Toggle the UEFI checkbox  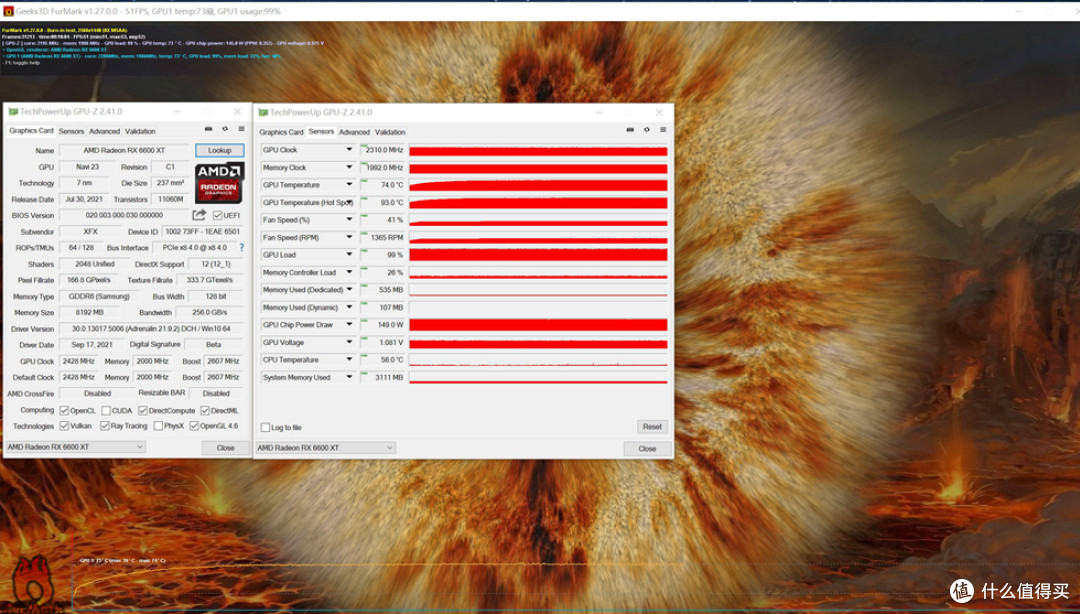pyautogui.click(x=218, y=215)
